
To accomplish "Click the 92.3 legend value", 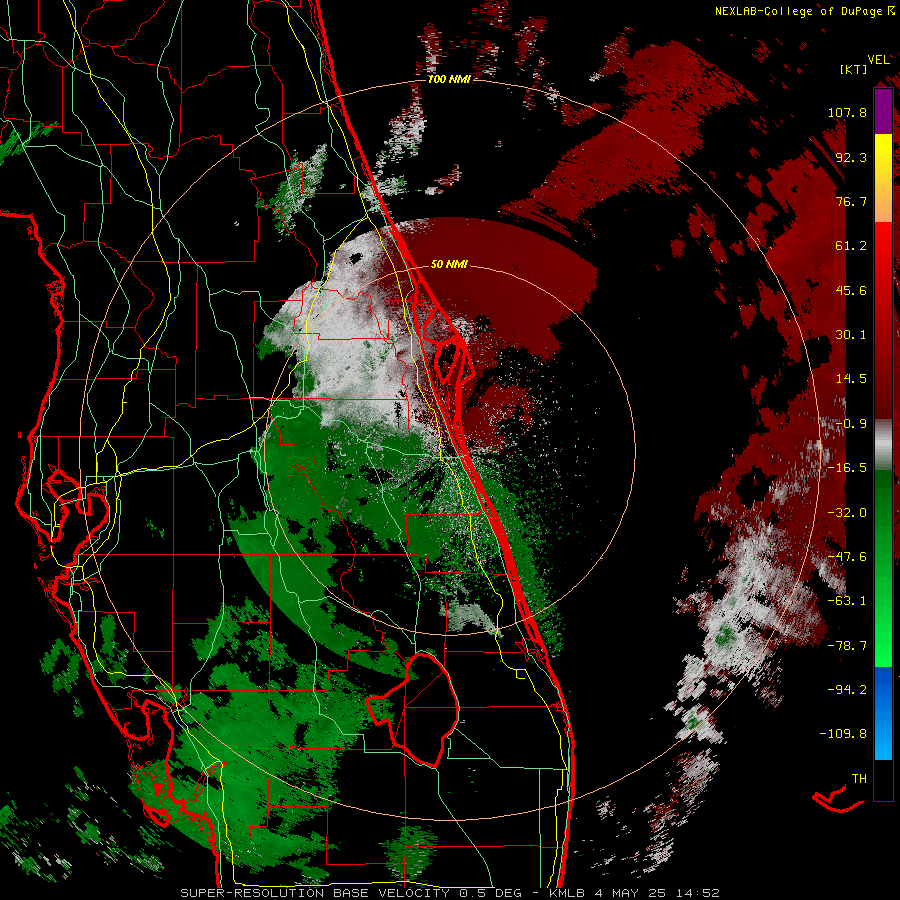I will [851, 157].
